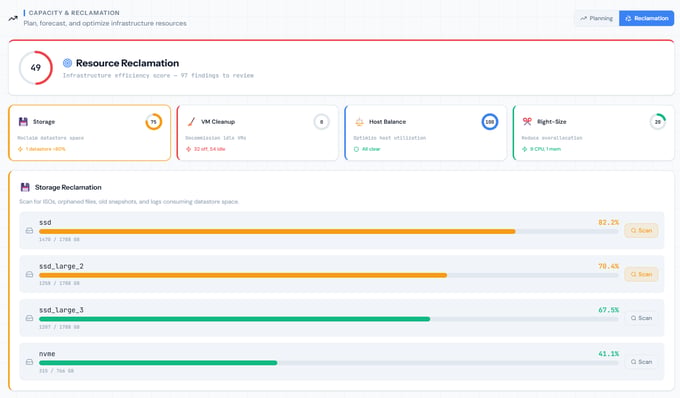The image size is (680, 398).
Task: Click the 67.5% usage value
Action: [x=608, y=310]
